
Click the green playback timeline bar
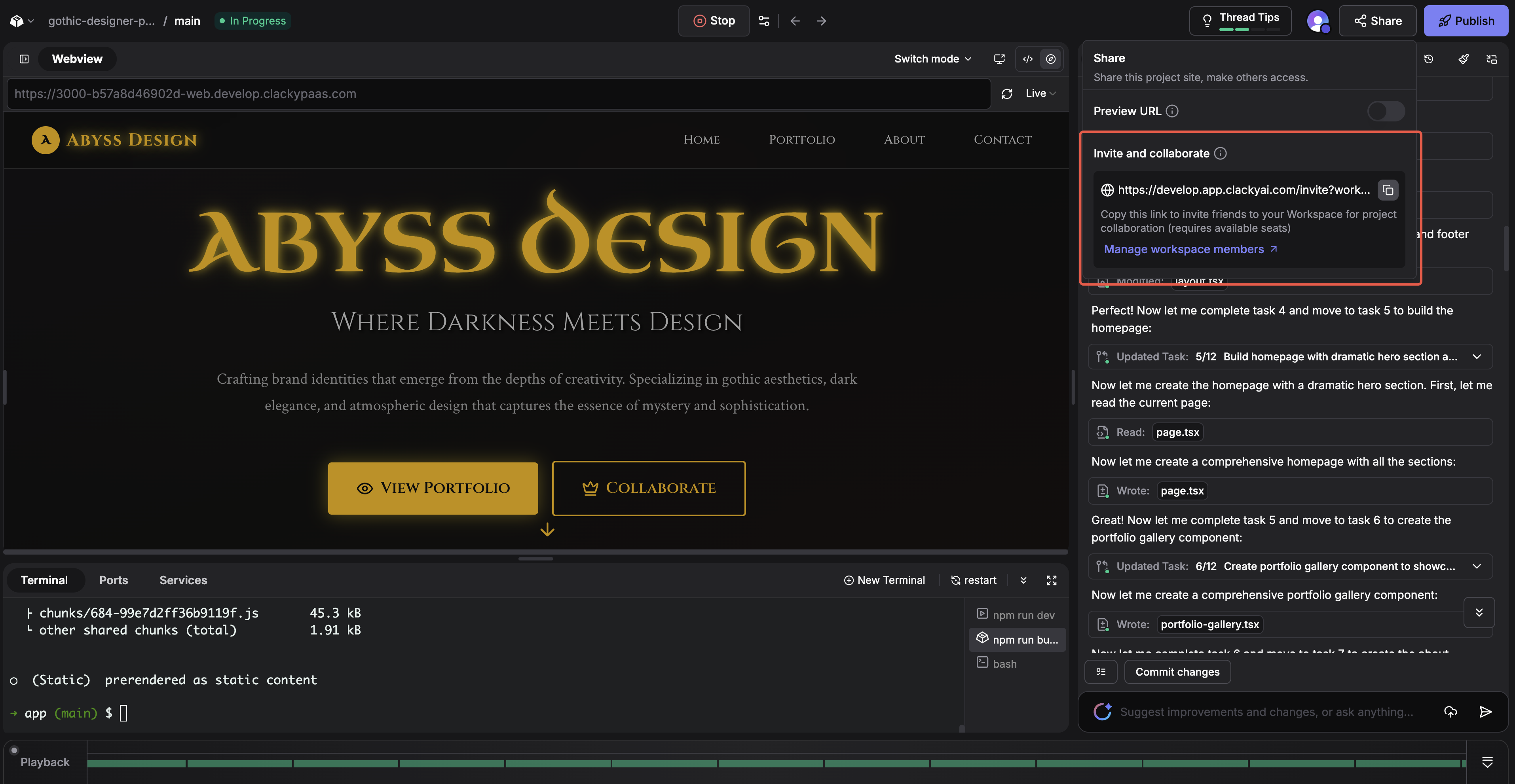776,763
